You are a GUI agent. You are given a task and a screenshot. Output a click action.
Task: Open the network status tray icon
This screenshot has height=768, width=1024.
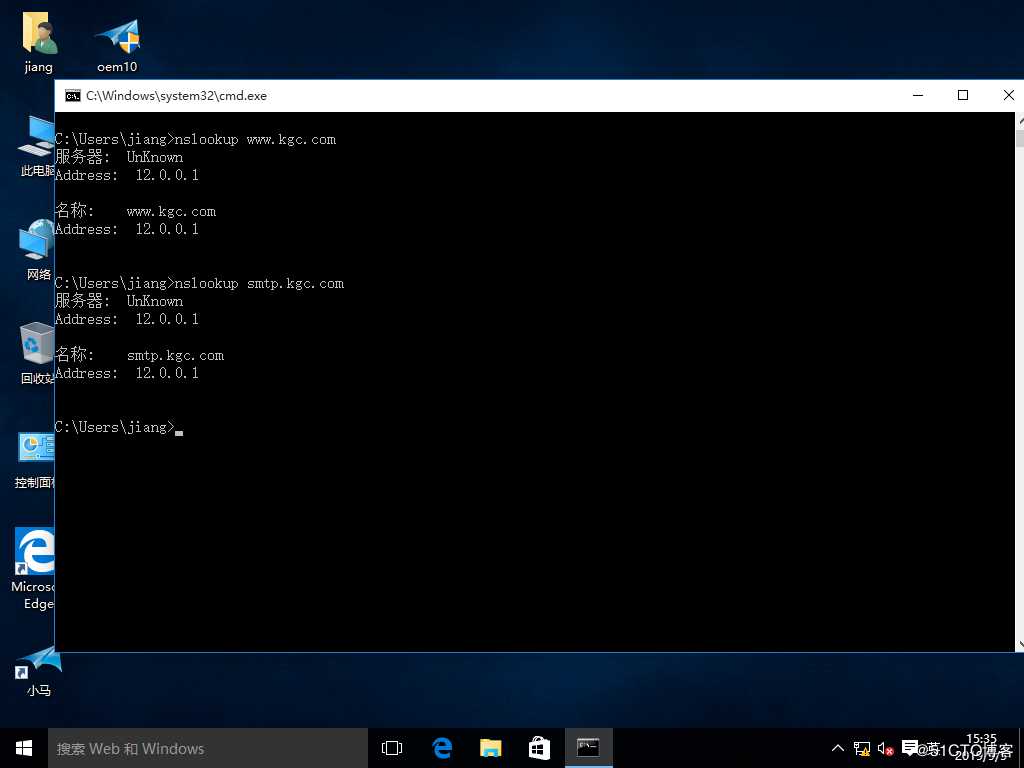pyautogui.click(x=862, y=748)
